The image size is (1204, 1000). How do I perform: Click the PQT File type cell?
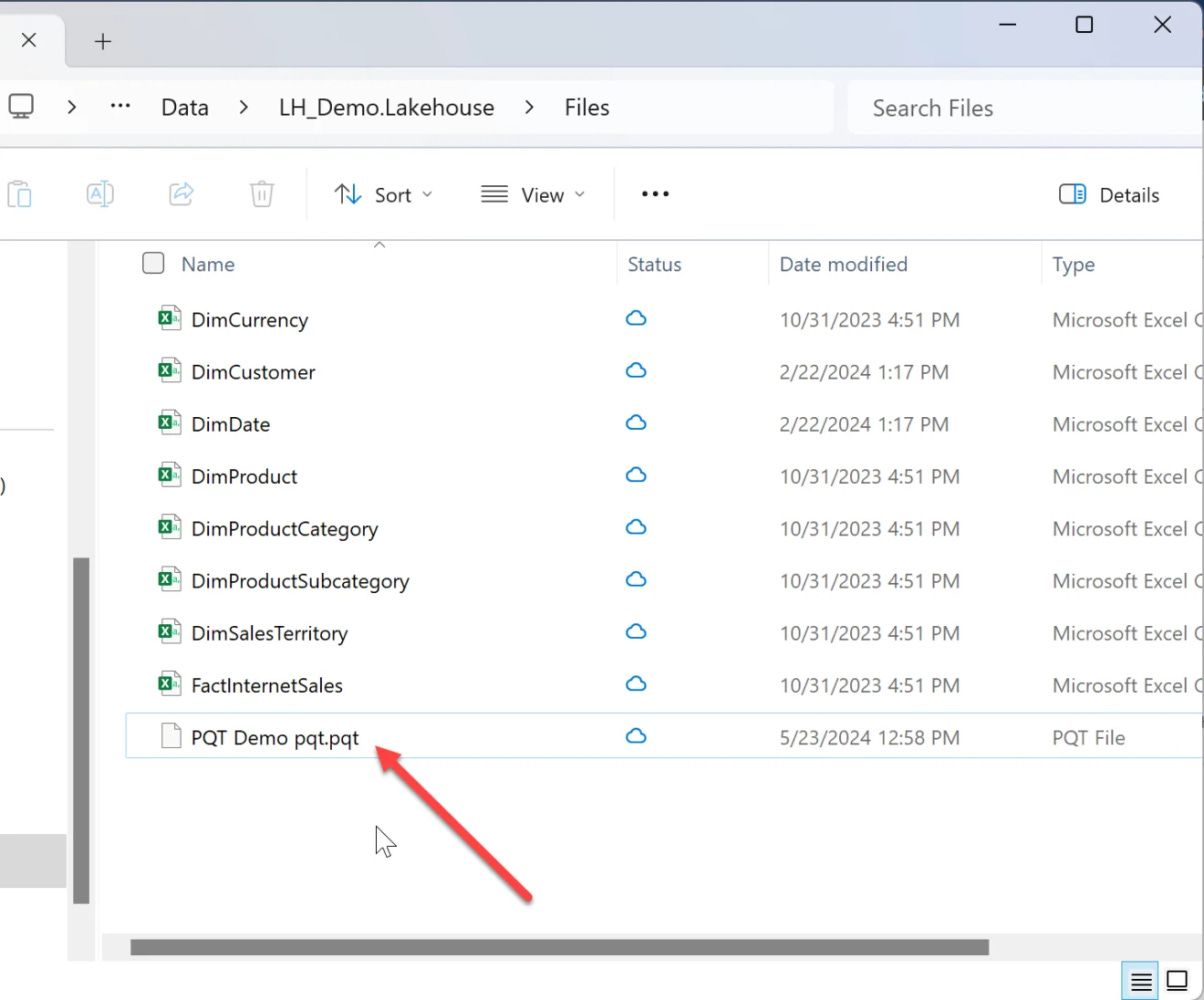tap(1089, 738)
